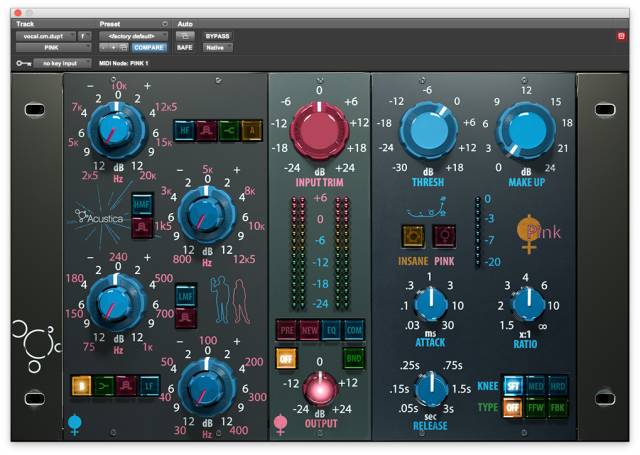The width and height of the screenshot is (640, 455).
Task: Click the green LF shelf curve button
Action: (x=104, y=386)
